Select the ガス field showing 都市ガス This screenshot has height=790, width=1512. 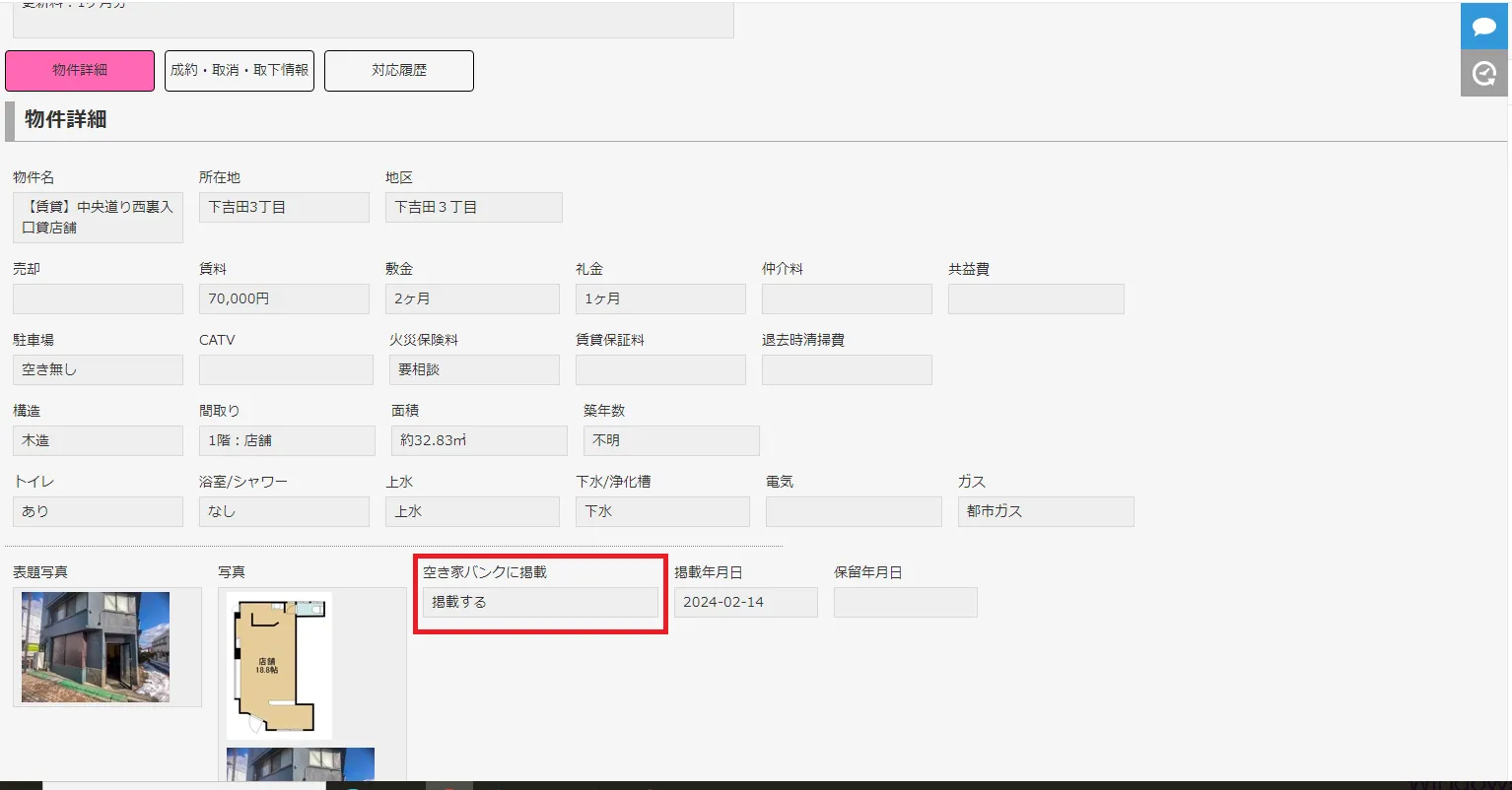(1046, 511)
